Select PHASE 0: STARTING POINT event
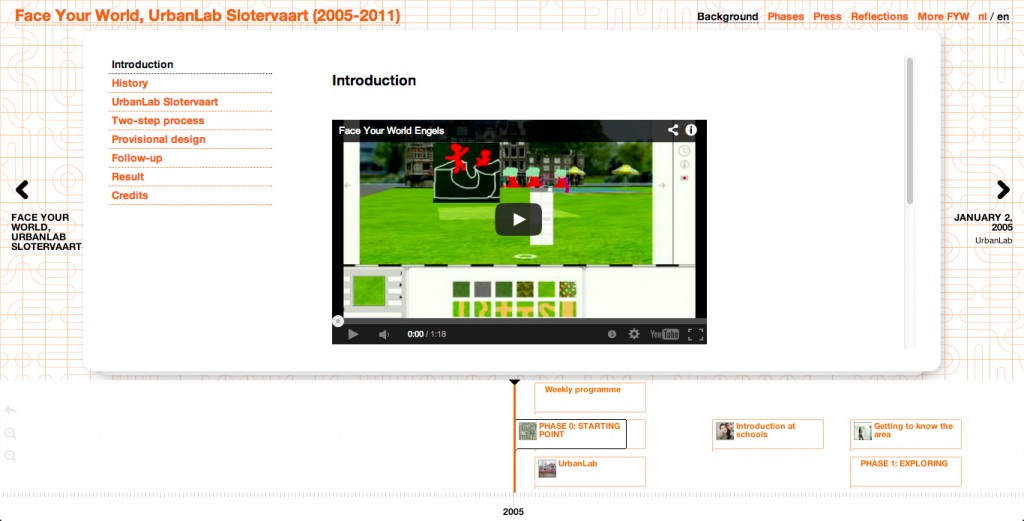Viewport: 1024px width, 521px height. pyautogui.click(x=571, y=434)
